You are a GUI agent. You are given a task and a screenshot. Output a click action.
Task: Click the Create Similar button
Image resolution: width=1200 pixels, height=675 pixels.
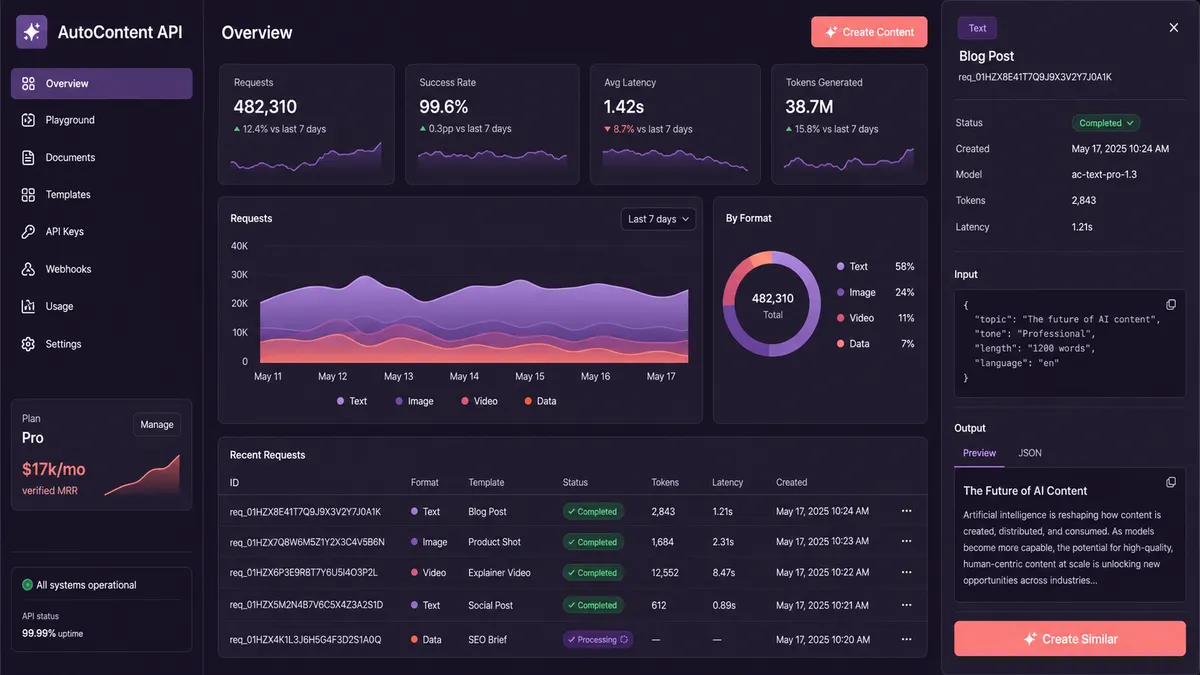pyautogui.click(x=1070, y=639)
